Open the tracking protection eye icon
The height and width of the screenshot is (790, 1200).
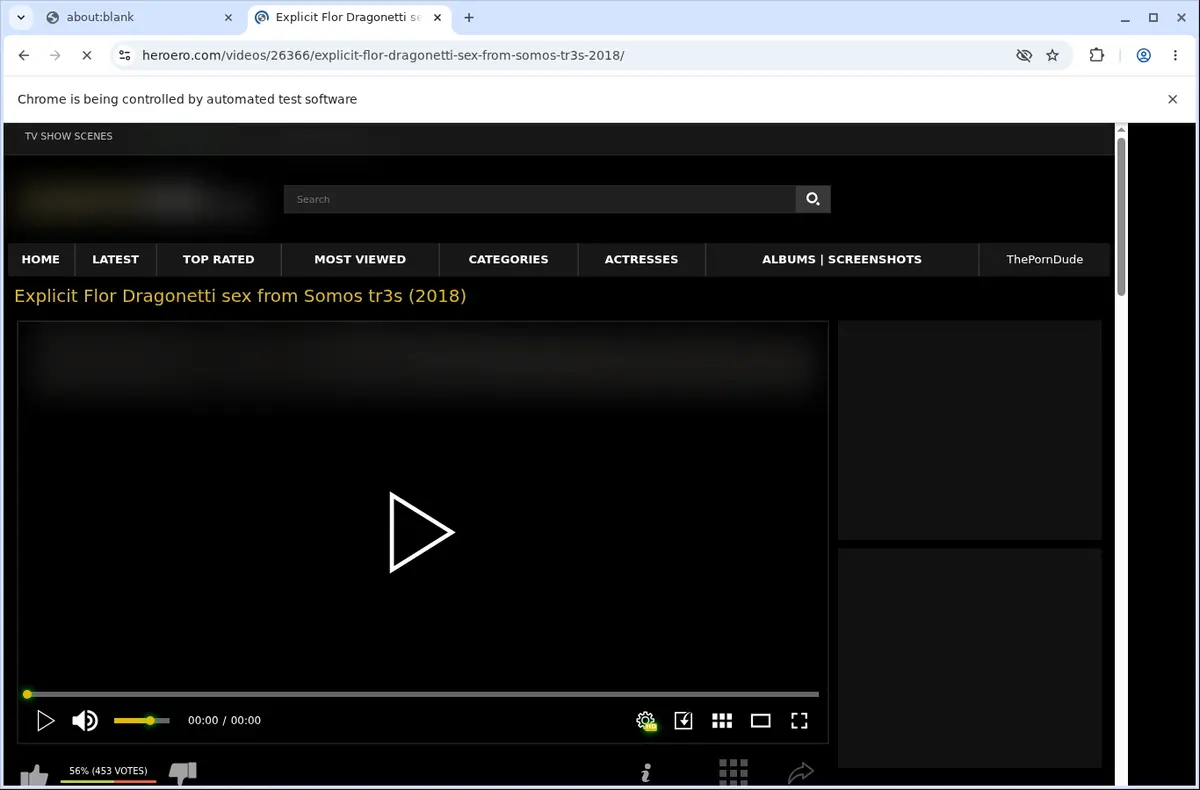pyautogui.click(x=1024, y=56)
